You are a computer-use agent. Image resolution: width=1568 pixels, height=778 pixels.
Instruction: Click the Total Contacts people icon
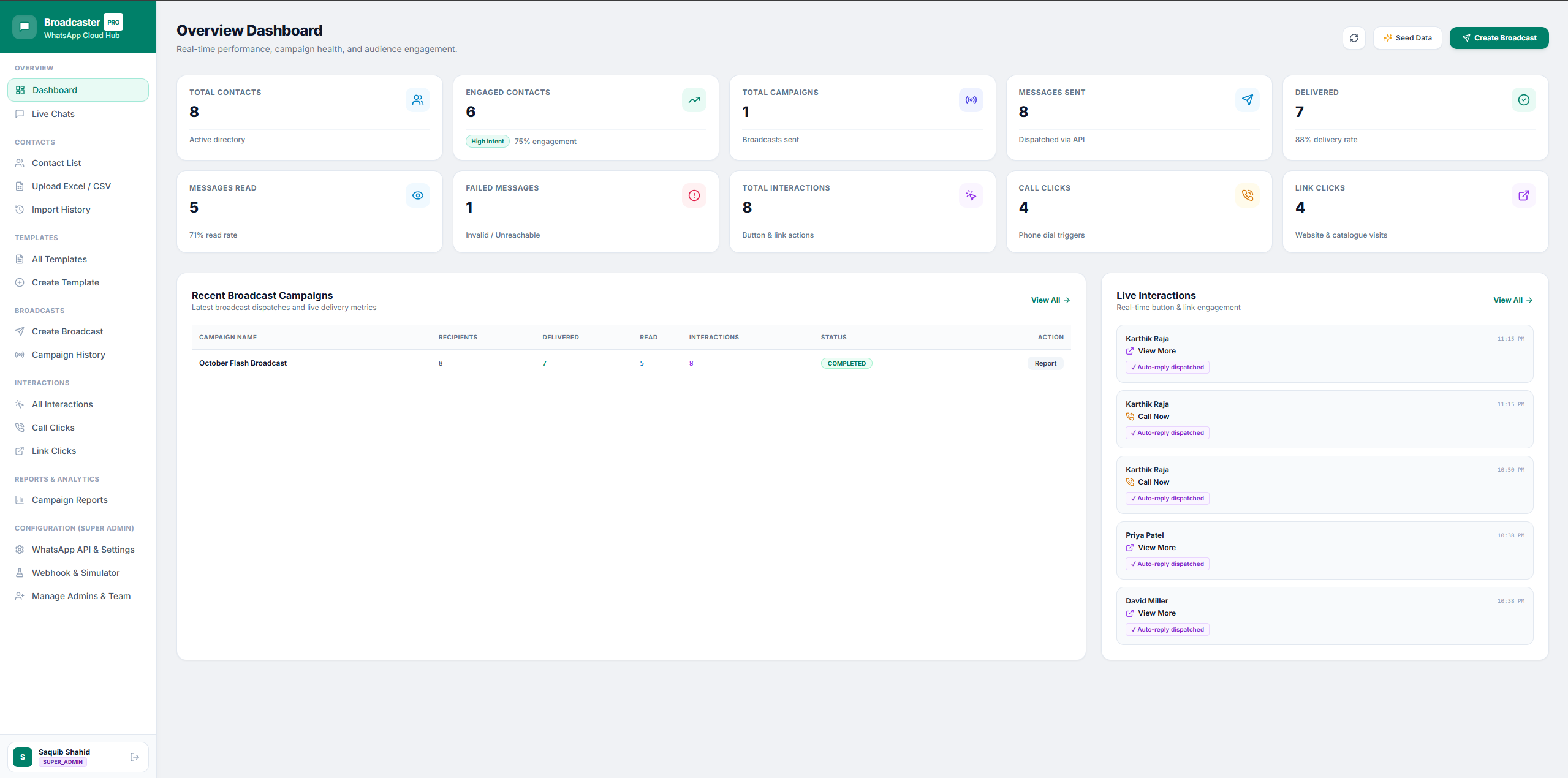(418, 100)
